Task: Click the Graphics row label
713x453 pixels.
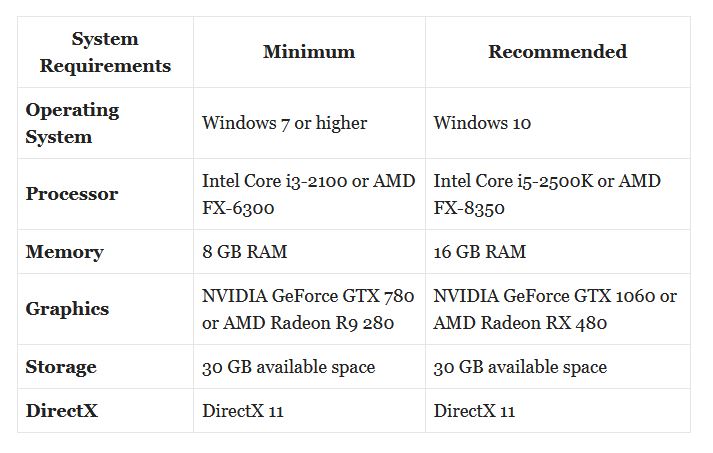Action: point(67,309)
